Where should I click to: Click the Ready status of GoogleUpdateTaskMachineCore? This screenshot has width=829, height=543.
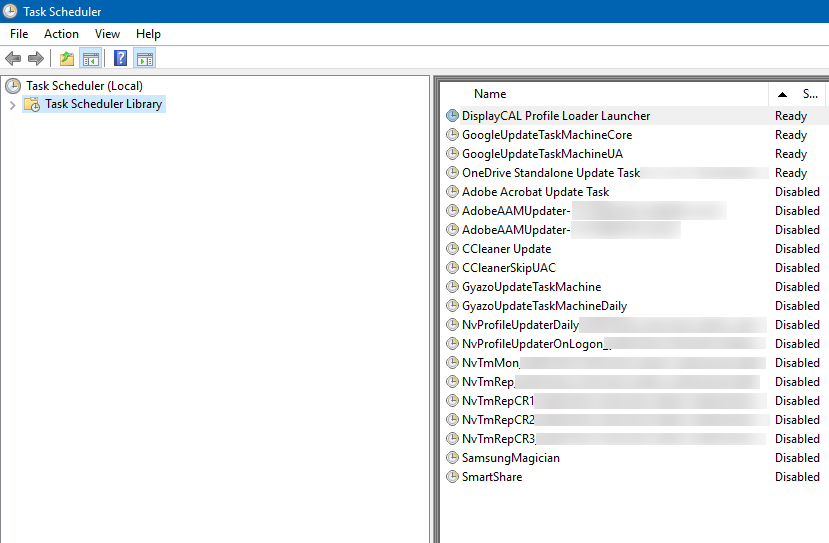coord(791,135)
